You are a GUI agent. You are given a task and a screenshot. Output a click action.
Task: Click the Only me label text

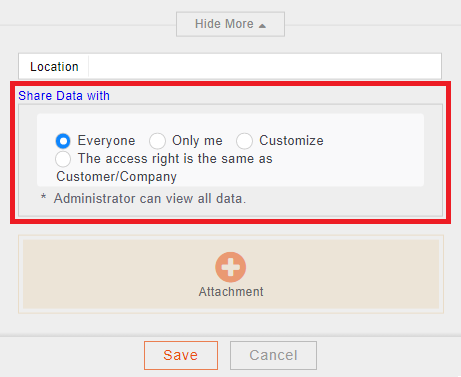pos(197,141)
